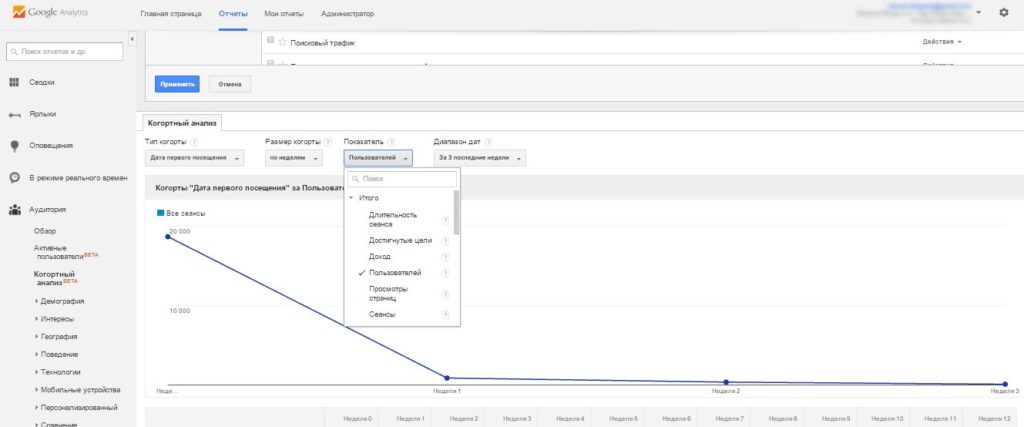Open the Диапазон дат dropdown
The image size is (1024, 427).
tap(480, 158)
